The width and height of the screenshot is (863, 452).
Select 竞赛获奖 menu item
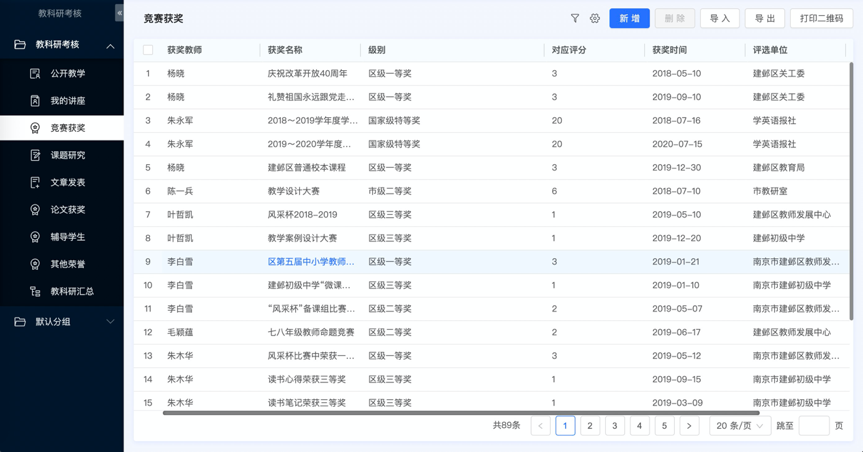click(62, 128)
